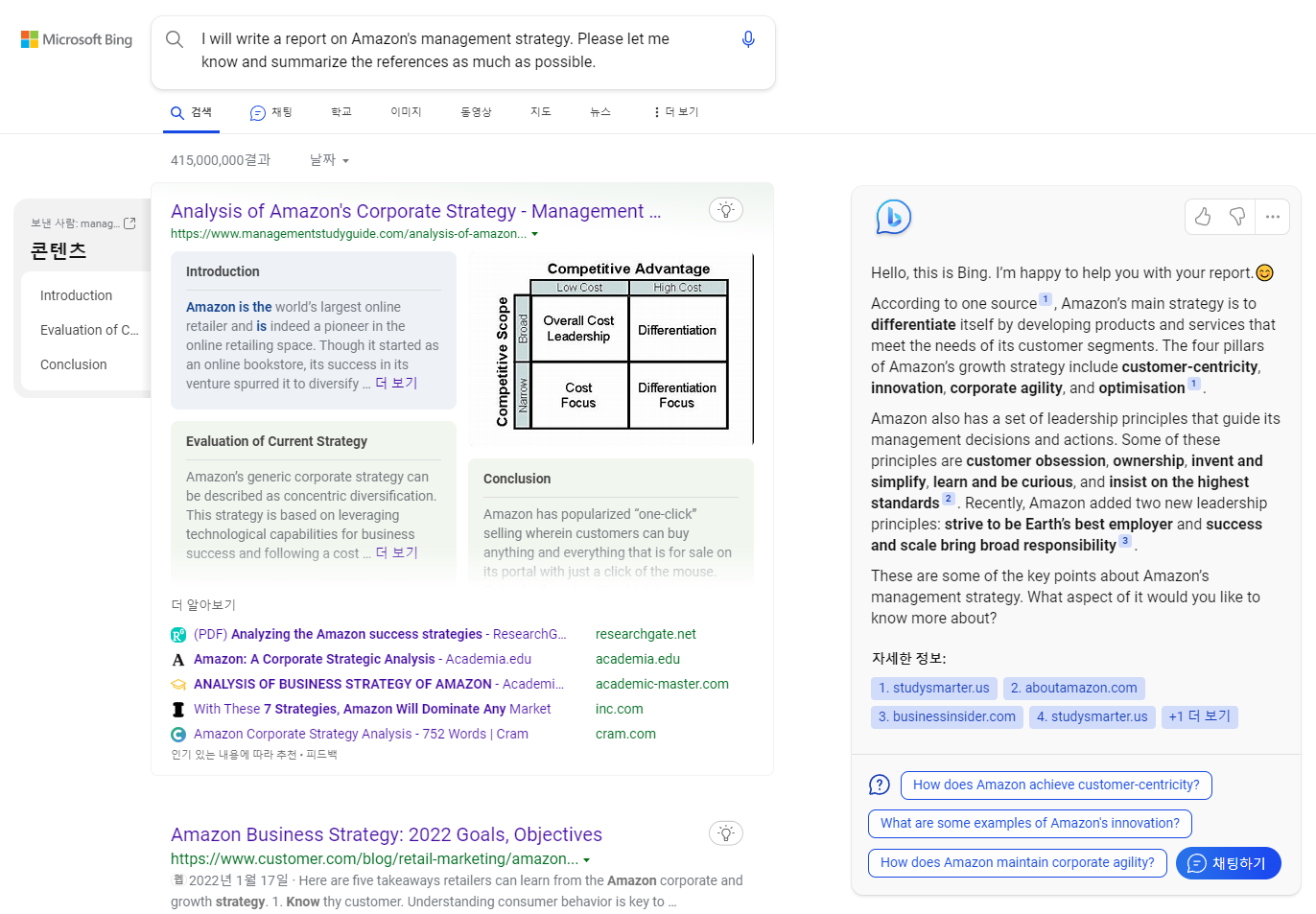Open Analyzing the Amazon success strategies PDF link
Screen dimensions: 1316x914
pos(380,634)
